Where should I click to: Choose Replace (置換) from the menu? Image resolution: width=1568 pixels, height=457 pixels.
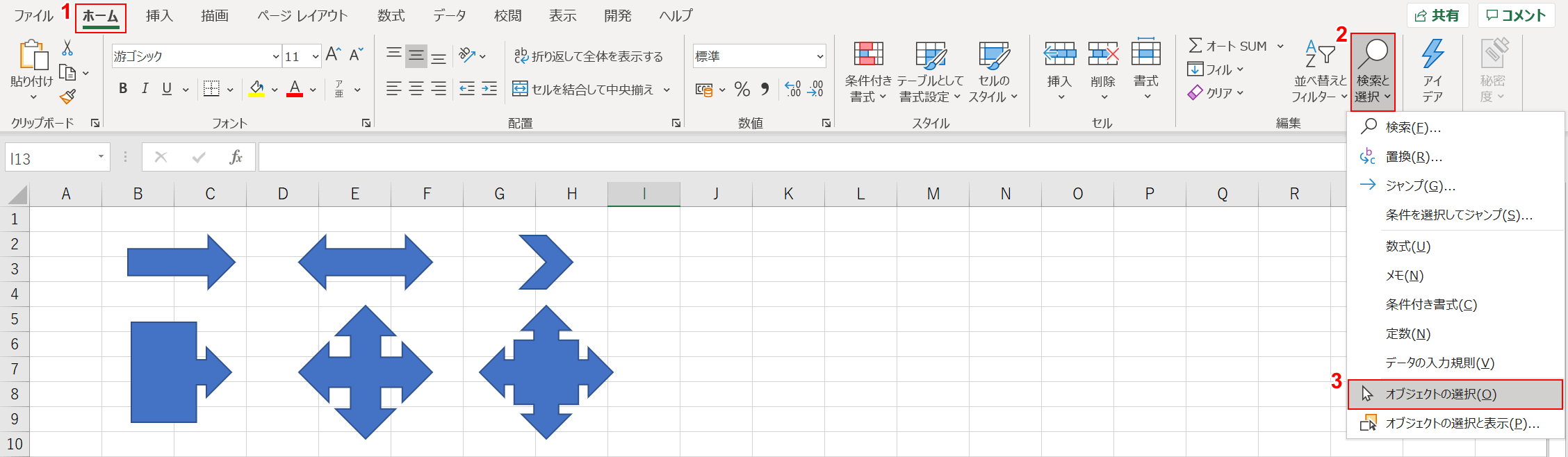tap(1455, 156)
